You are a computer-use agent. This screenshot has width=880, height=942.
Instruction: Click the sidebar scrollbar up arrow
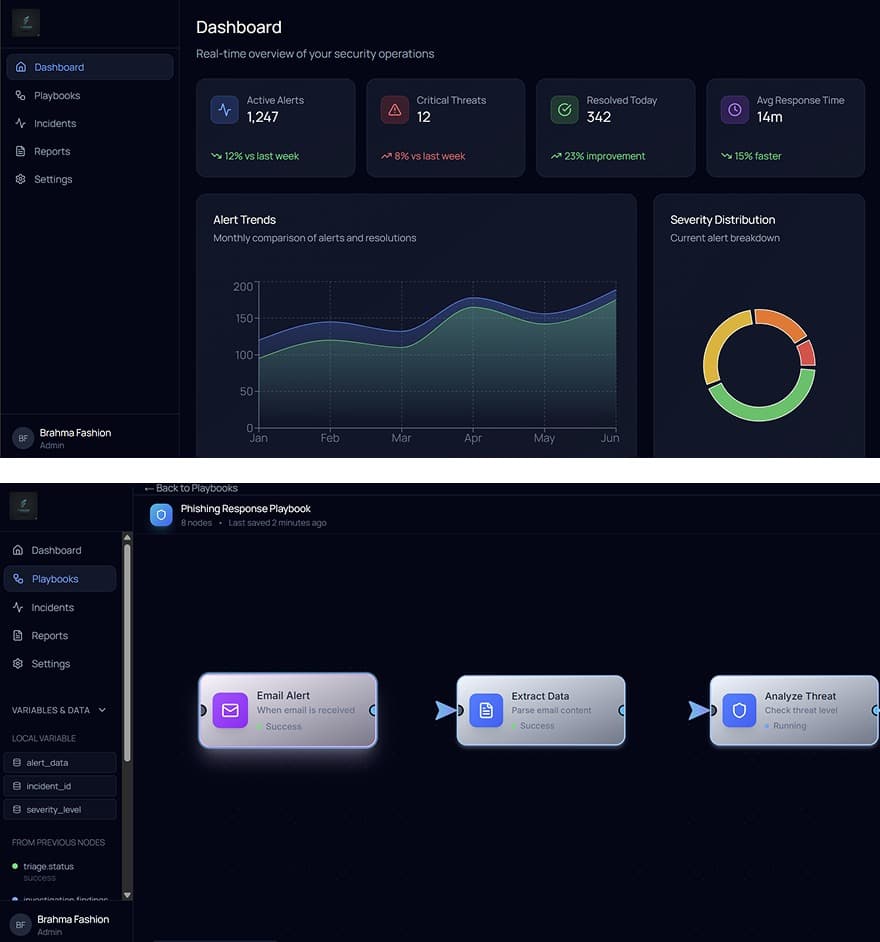coord(127,538)
